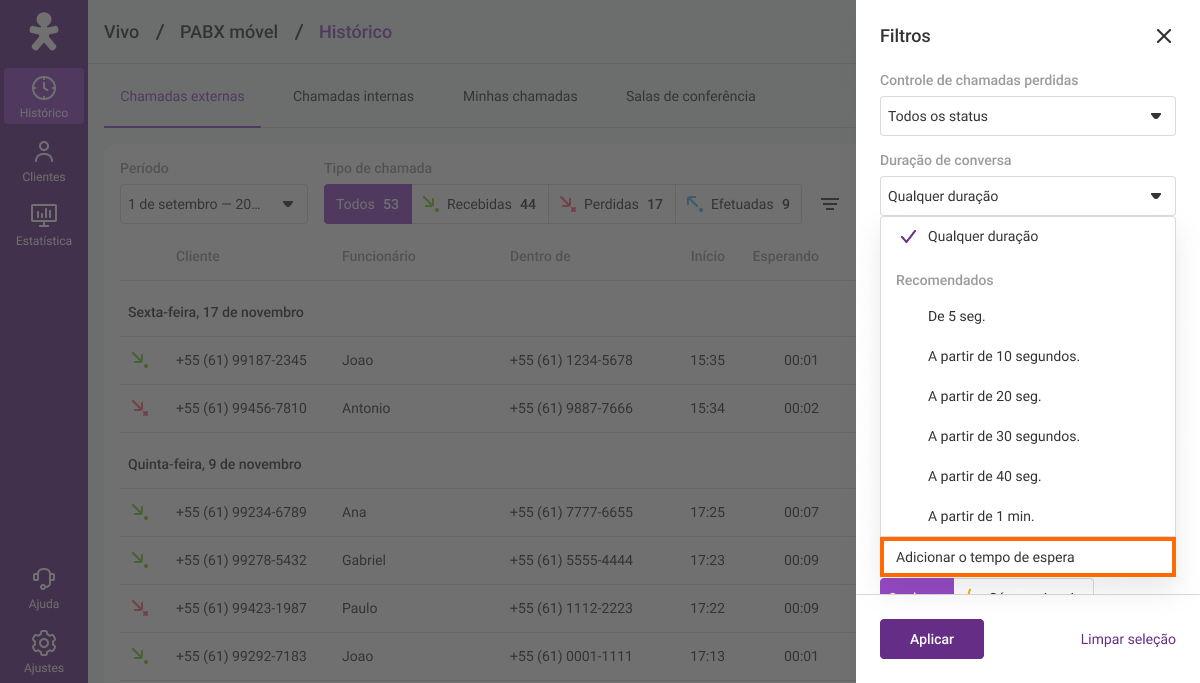Switch to the Chamadas internas tab
The width and height of the screenshot is (1200, 683).
pos(353,97)
